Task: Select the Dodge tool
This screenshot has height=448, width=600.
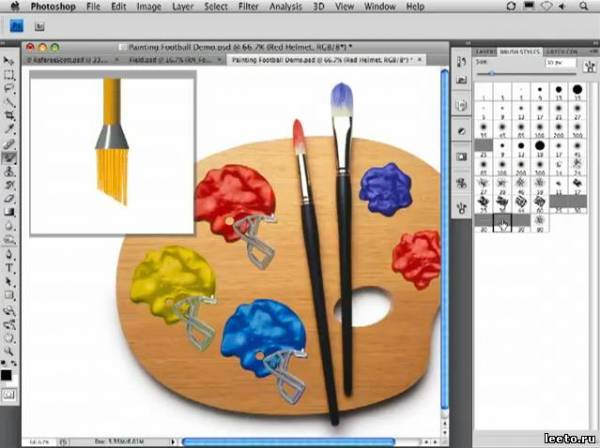Action: coord(8,240)
